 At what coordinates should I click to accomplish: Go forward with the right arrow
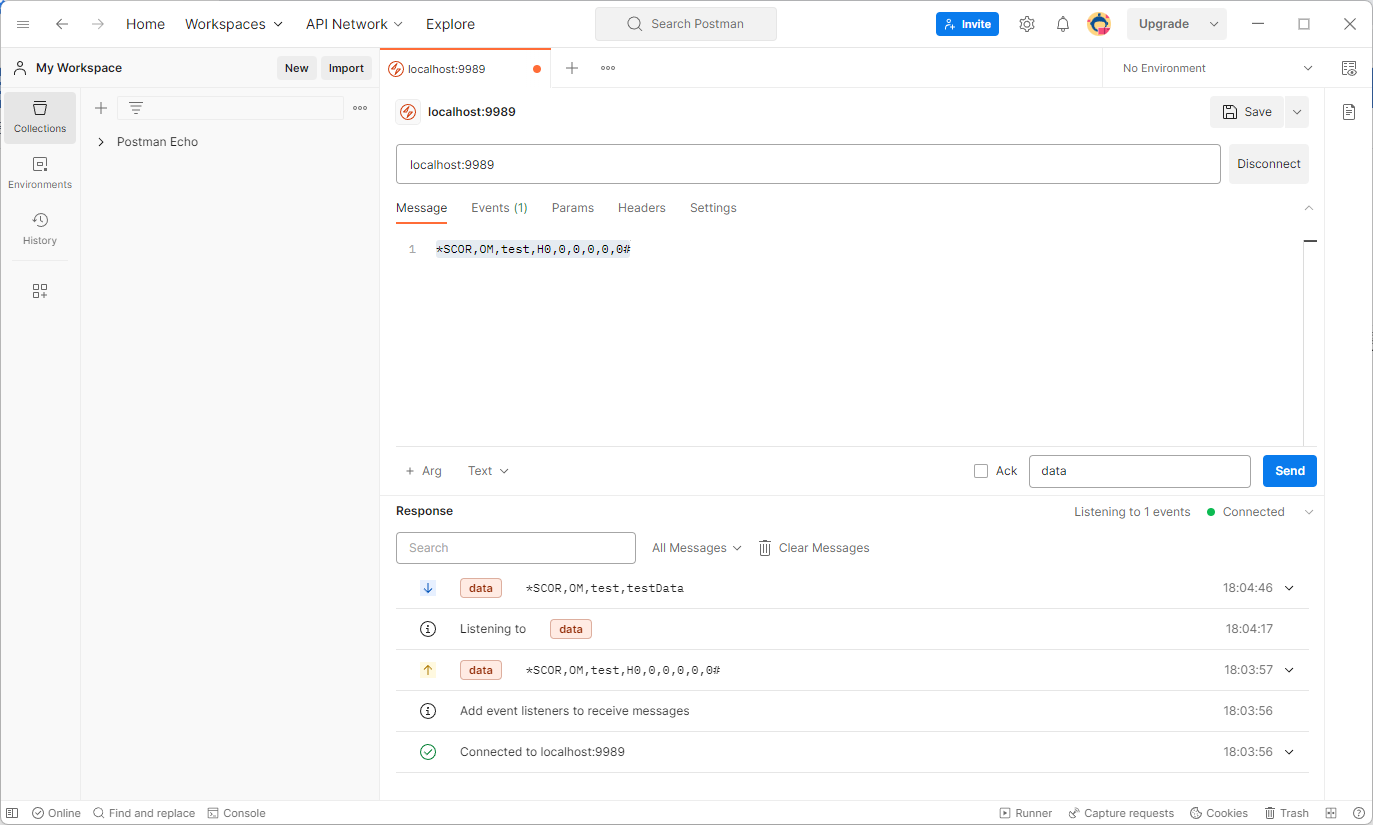[x=98, y=24]
